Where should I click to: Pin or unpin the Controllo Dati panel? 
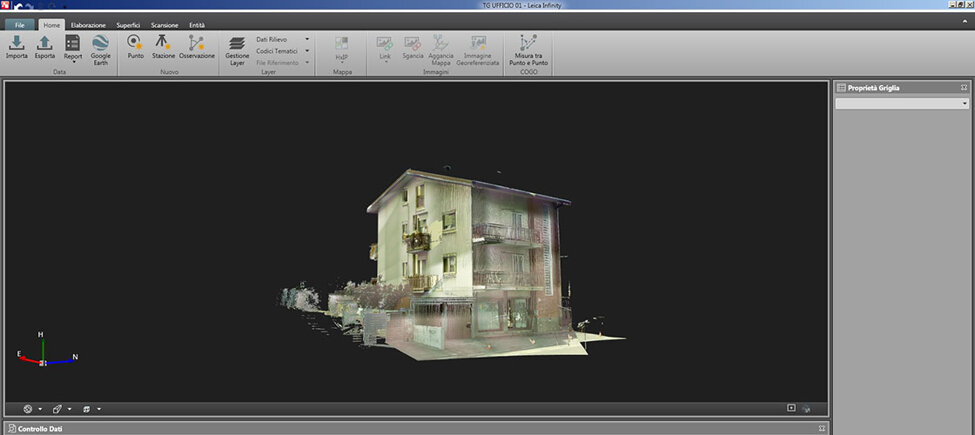click(821, 428)
